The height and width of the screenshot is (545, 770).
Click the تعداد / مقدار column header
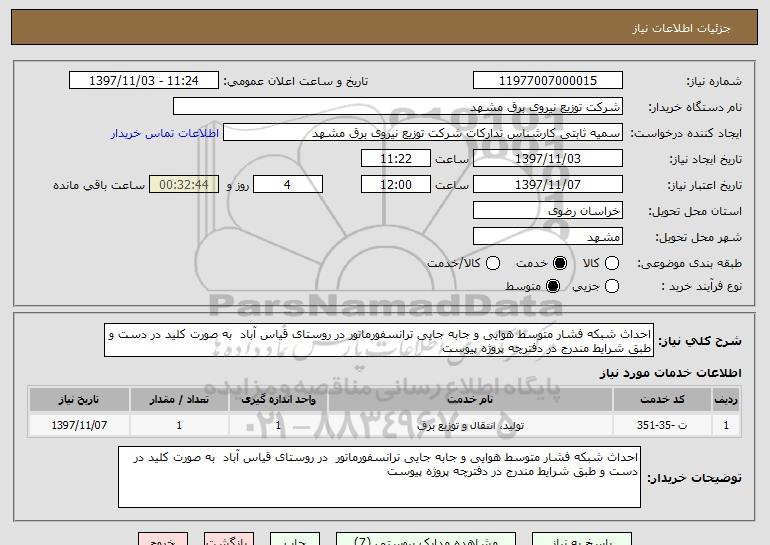click(x=179, y=400)
